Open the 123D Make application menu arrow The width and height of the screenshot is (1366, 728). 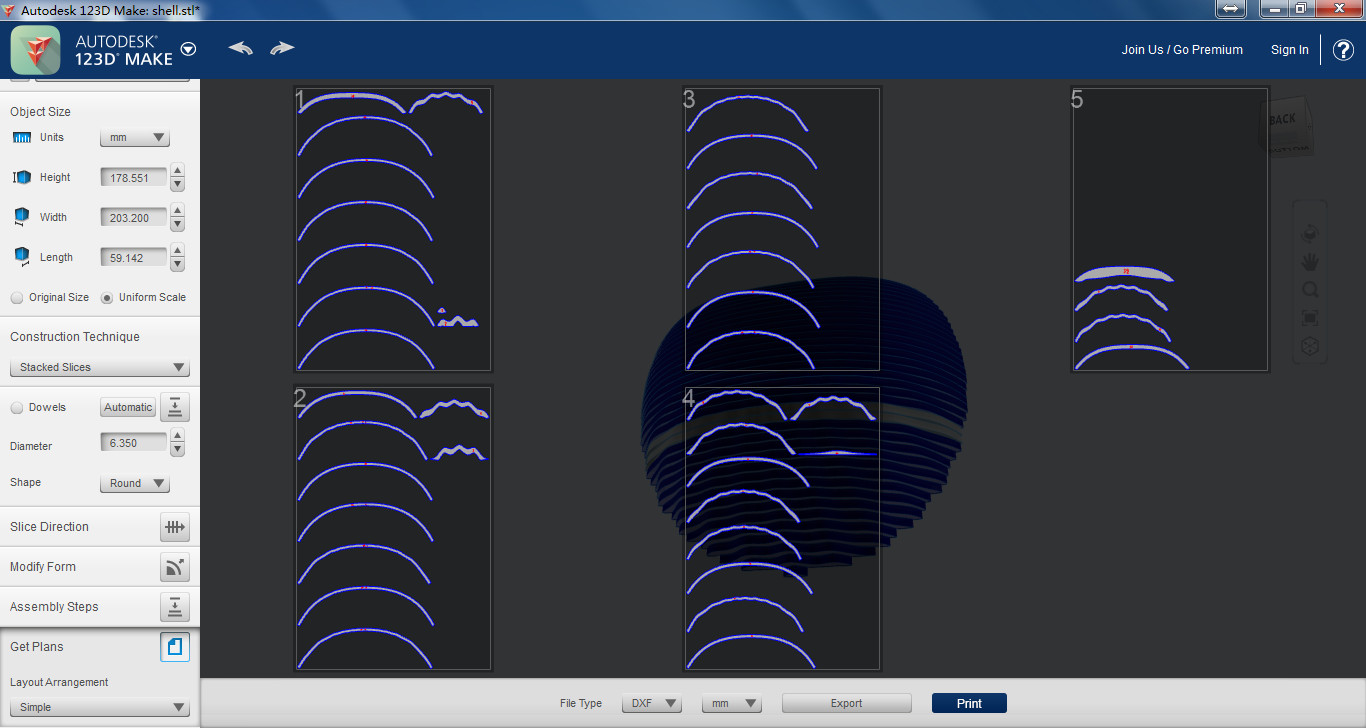point(189,49)
